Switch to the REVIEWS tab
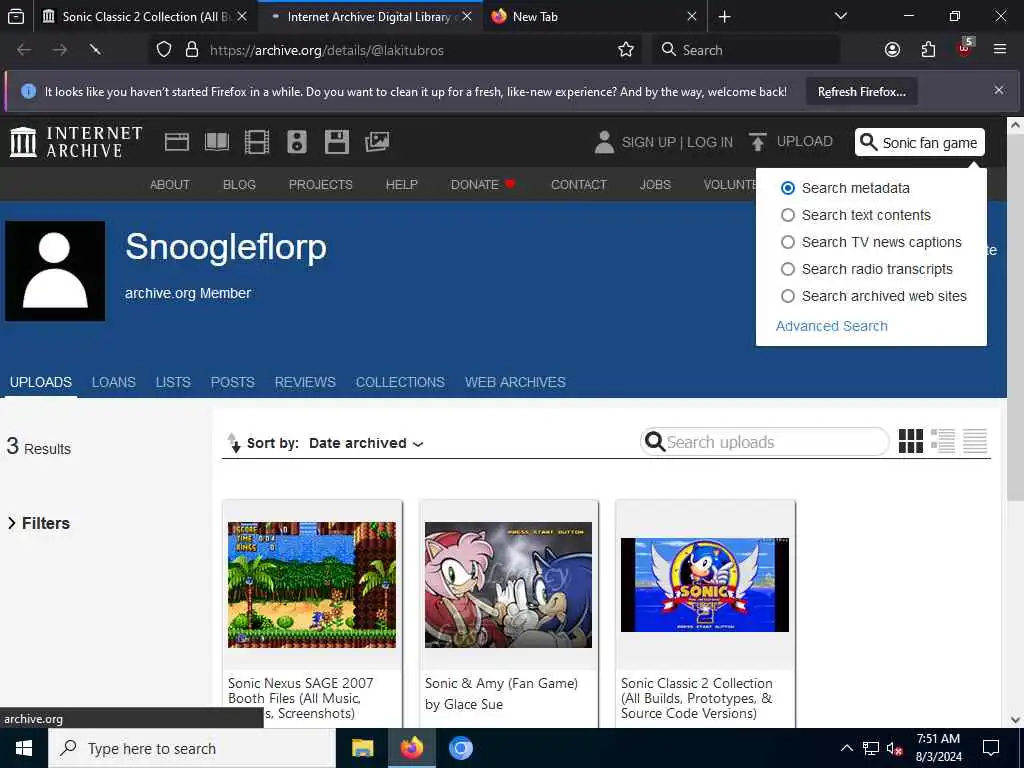1024x768 pixels. tap(305, 382)
